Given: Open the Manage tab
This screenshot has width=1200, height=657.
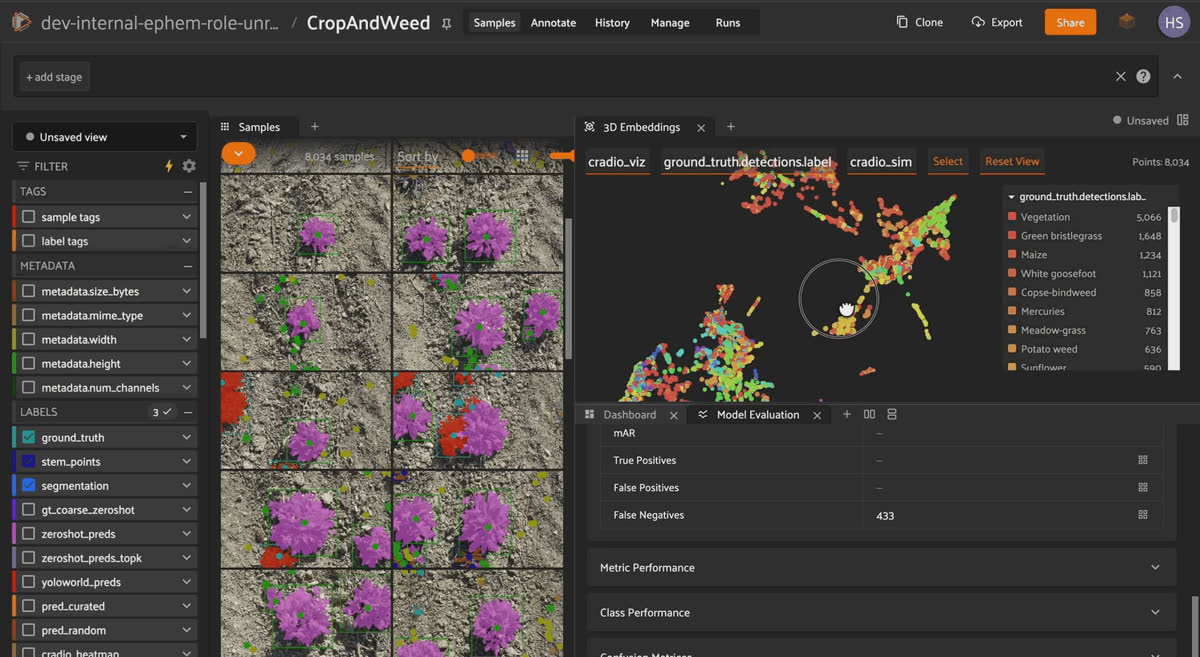Looking at the screenshot, I should (669, 22).
